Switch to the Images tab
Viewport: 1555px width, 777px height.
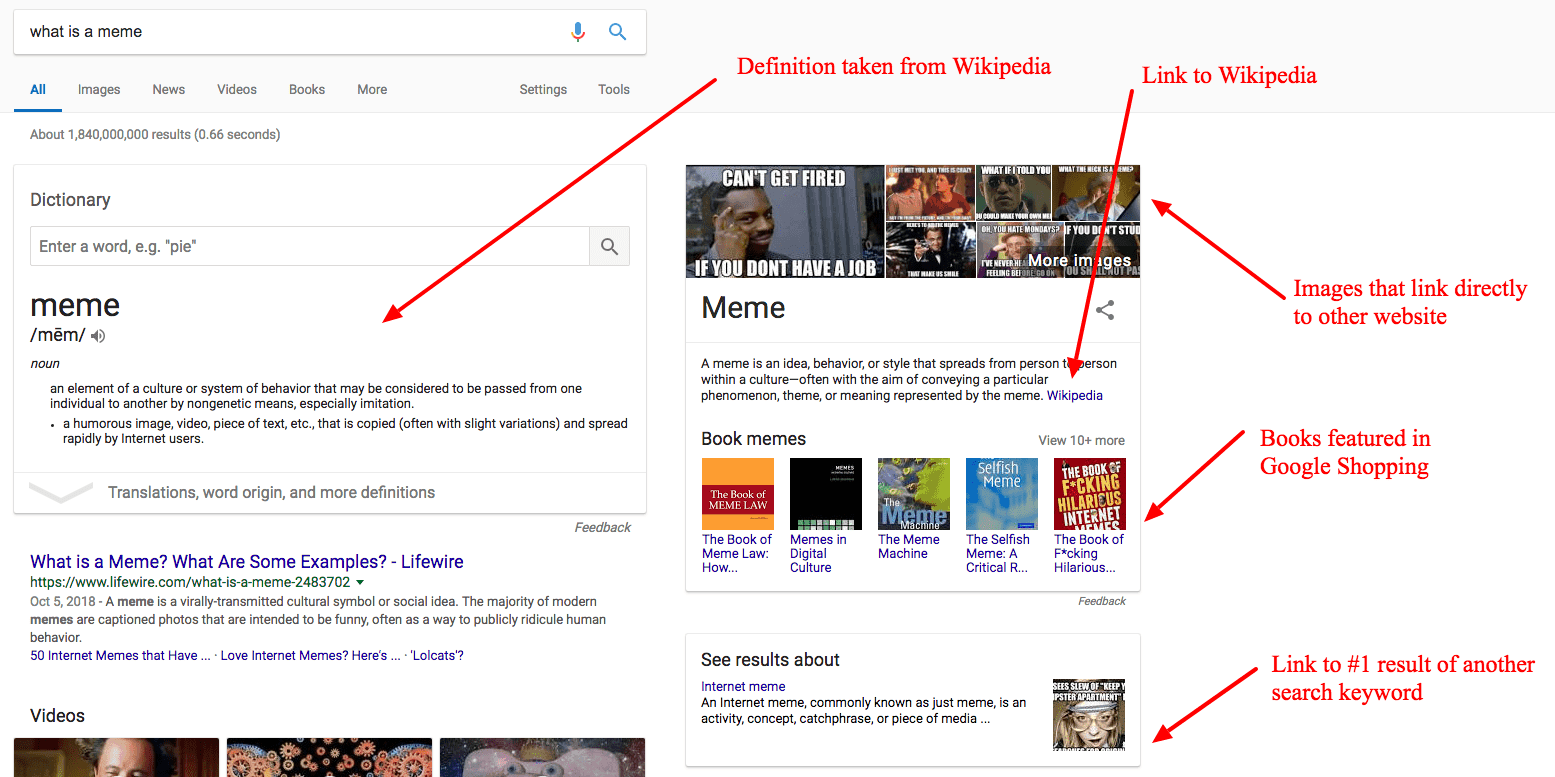click(x=99, y=89)
